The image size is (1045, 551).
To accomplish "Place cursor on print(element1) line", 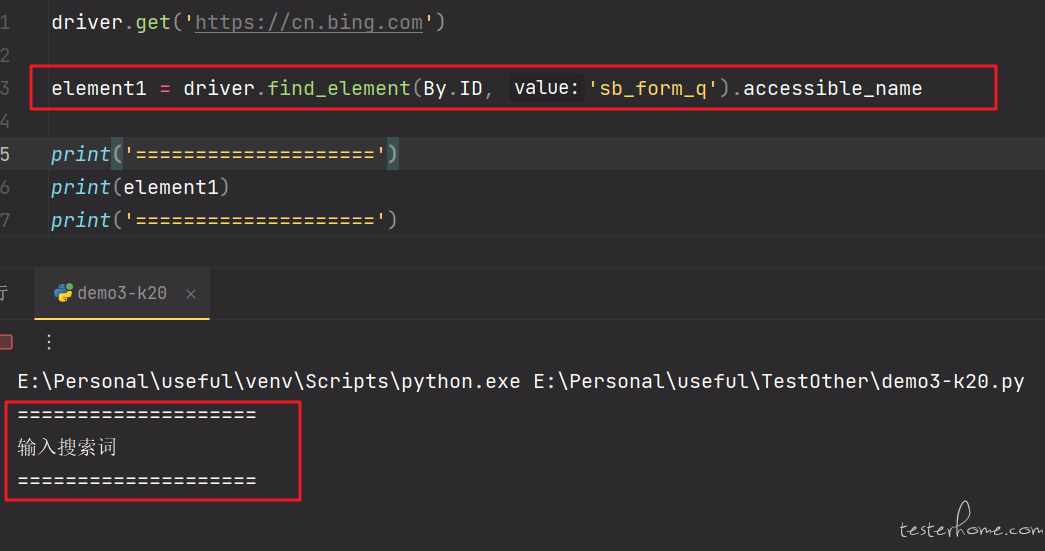I will click(140, 187).
